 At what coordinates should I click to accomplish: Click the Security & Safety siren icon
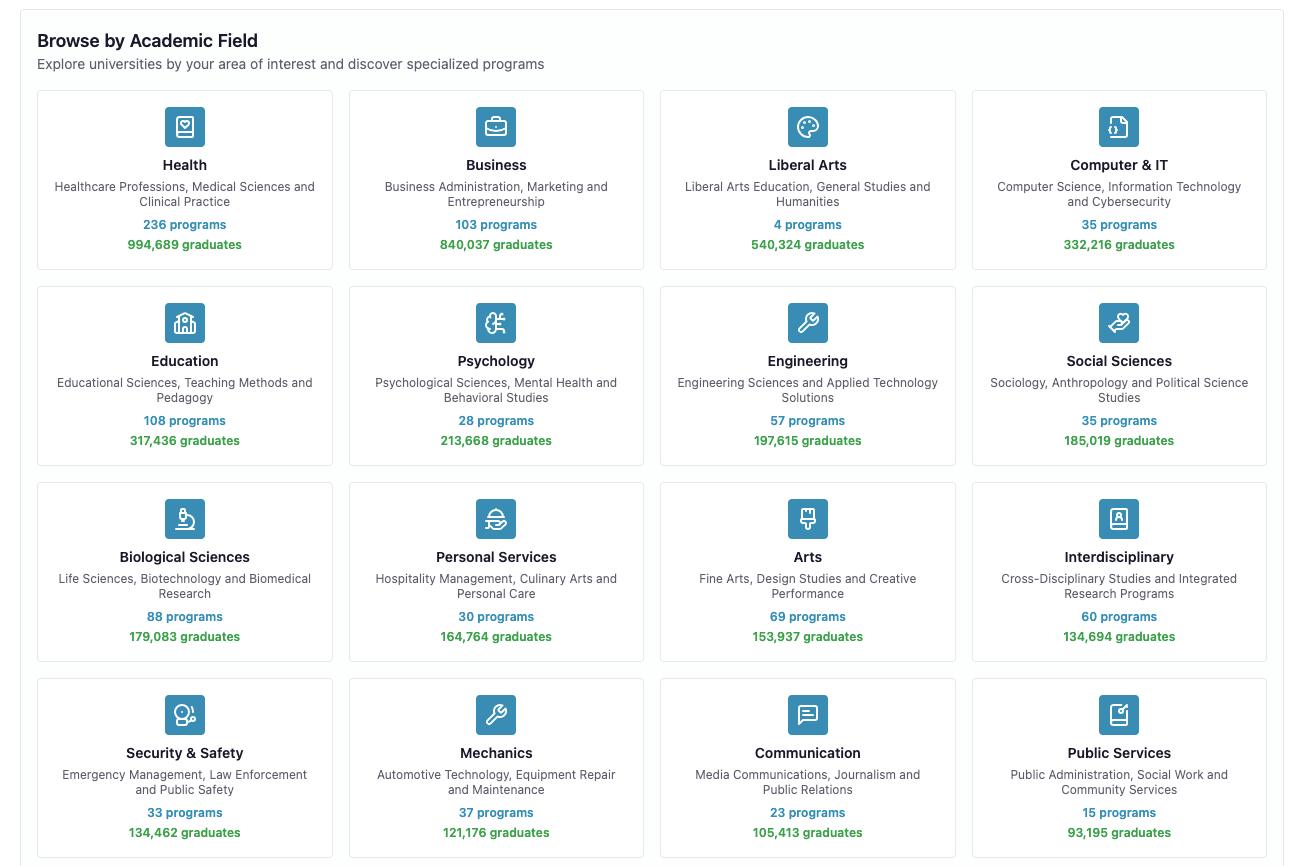[184, 715]
